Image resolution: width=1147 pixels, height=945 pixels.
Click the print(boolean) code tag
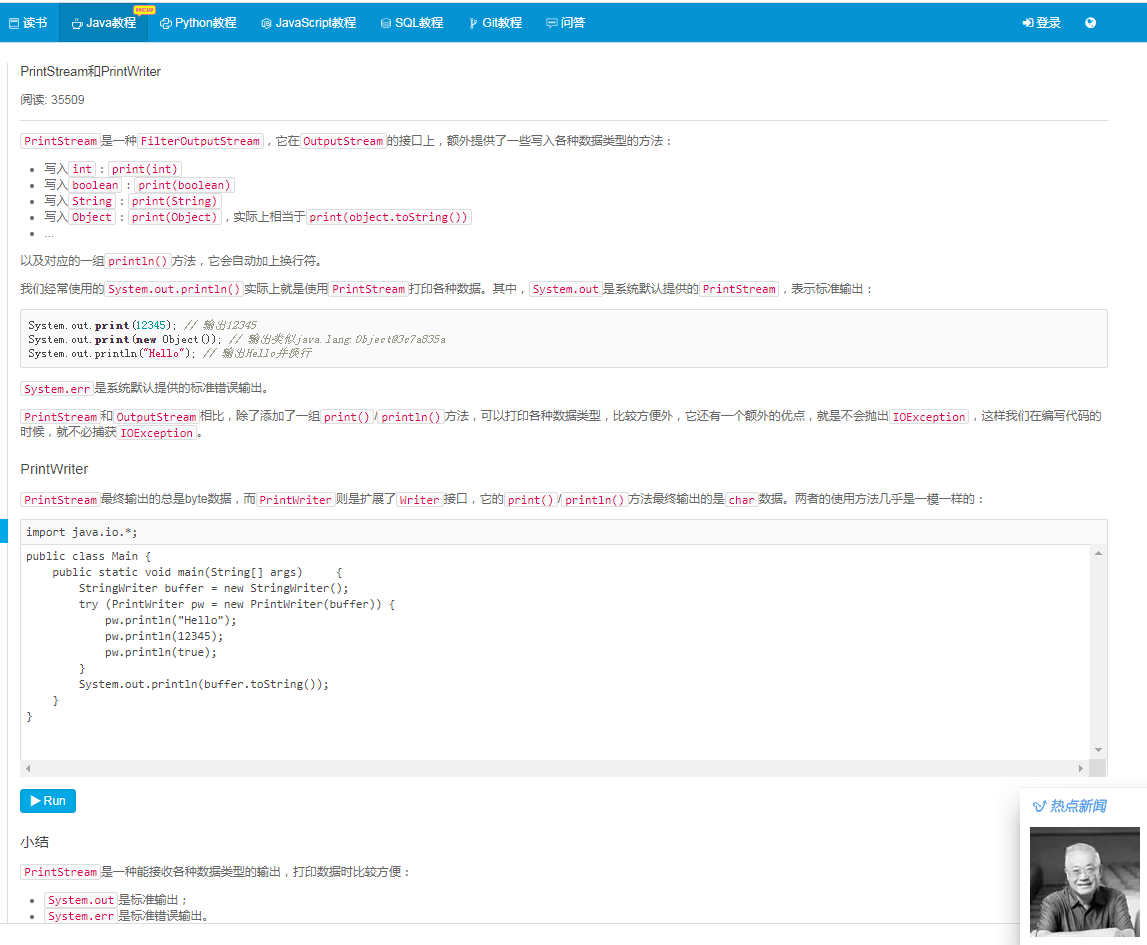click(x=184, y=185)
